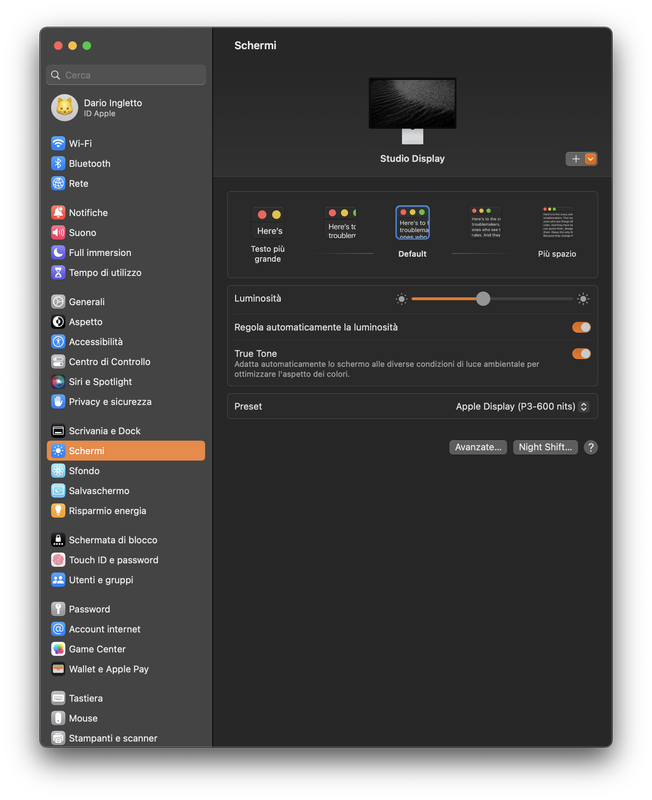This screenshot has height=800, width=652.
Task: Open Suono speaker icon
Action: click(58, 233)
